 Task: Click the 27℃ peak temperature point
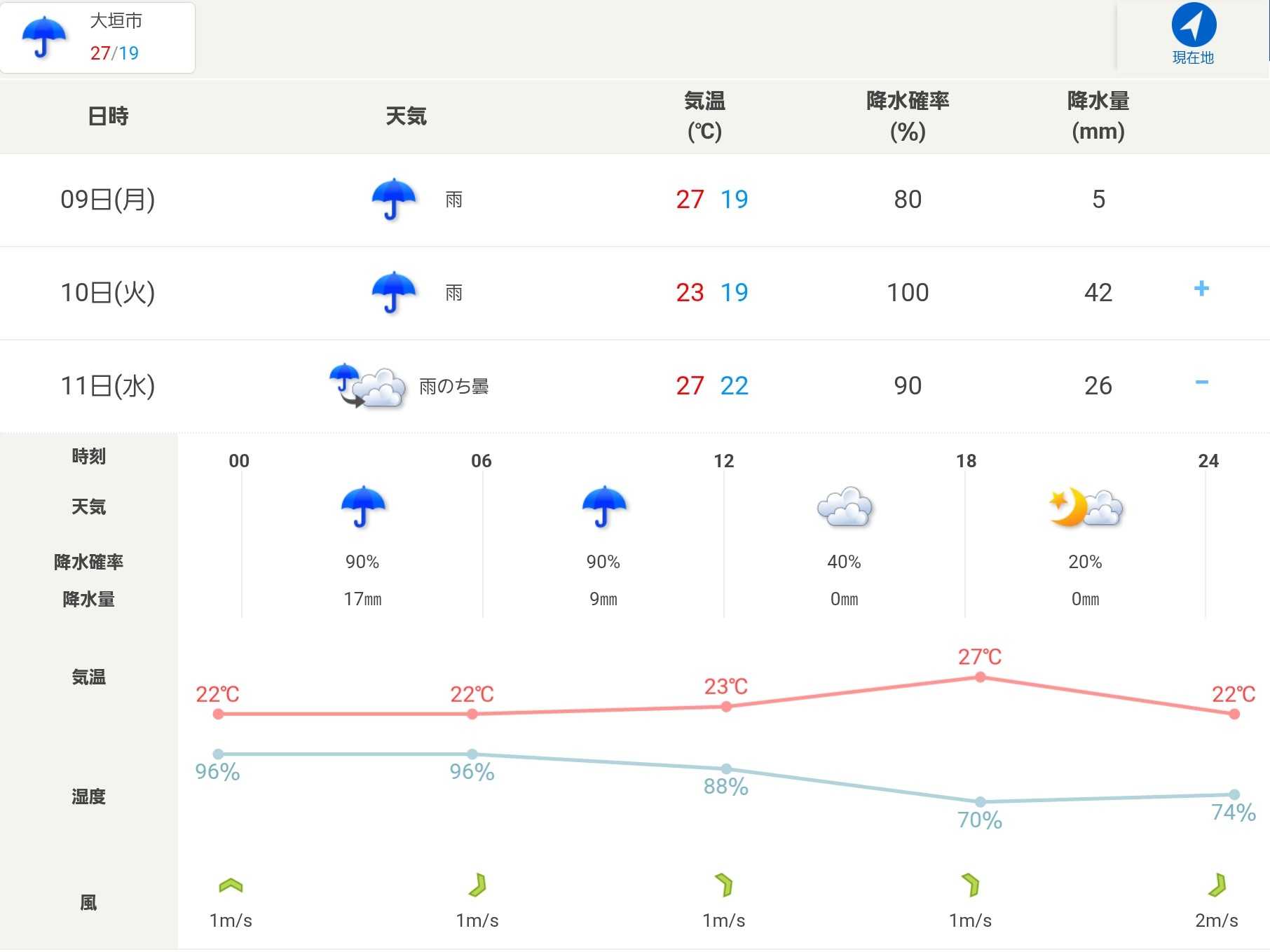(980, 677)
